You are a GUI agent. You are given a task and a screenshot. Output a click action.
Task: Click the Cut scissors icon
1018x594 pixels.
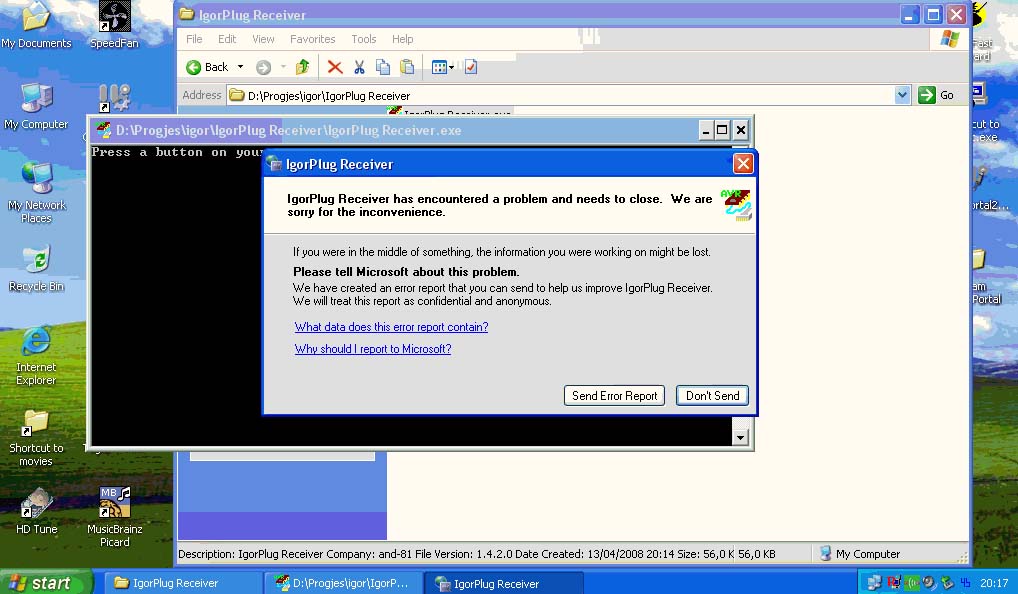[359, 67]
